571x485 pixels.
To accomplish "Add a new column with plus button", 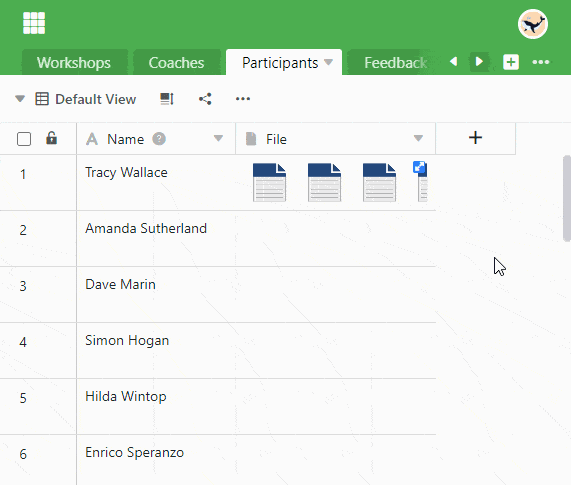I will click(476, 138).
